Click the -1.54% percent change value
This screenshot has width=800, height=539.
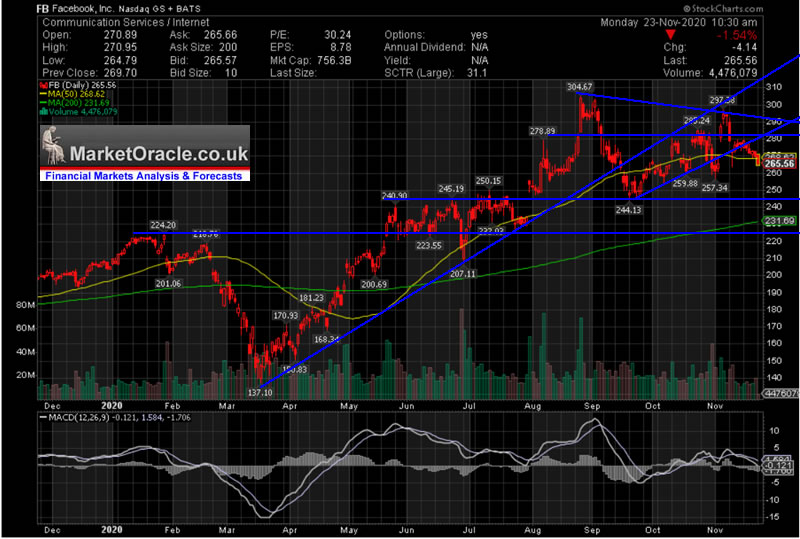(x=736, y=35)
